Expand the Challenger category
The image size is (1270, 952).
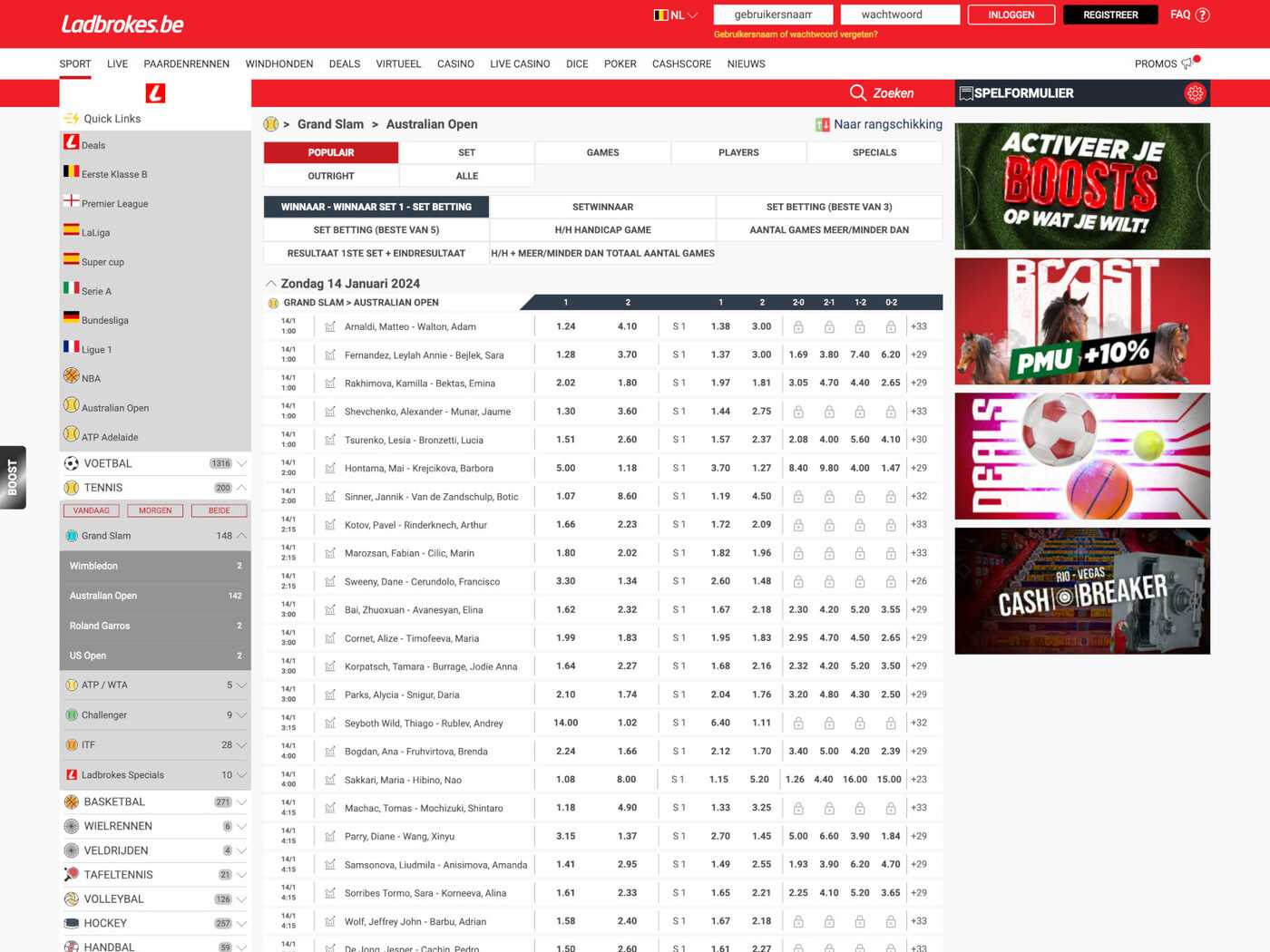[x=241, y=715]
